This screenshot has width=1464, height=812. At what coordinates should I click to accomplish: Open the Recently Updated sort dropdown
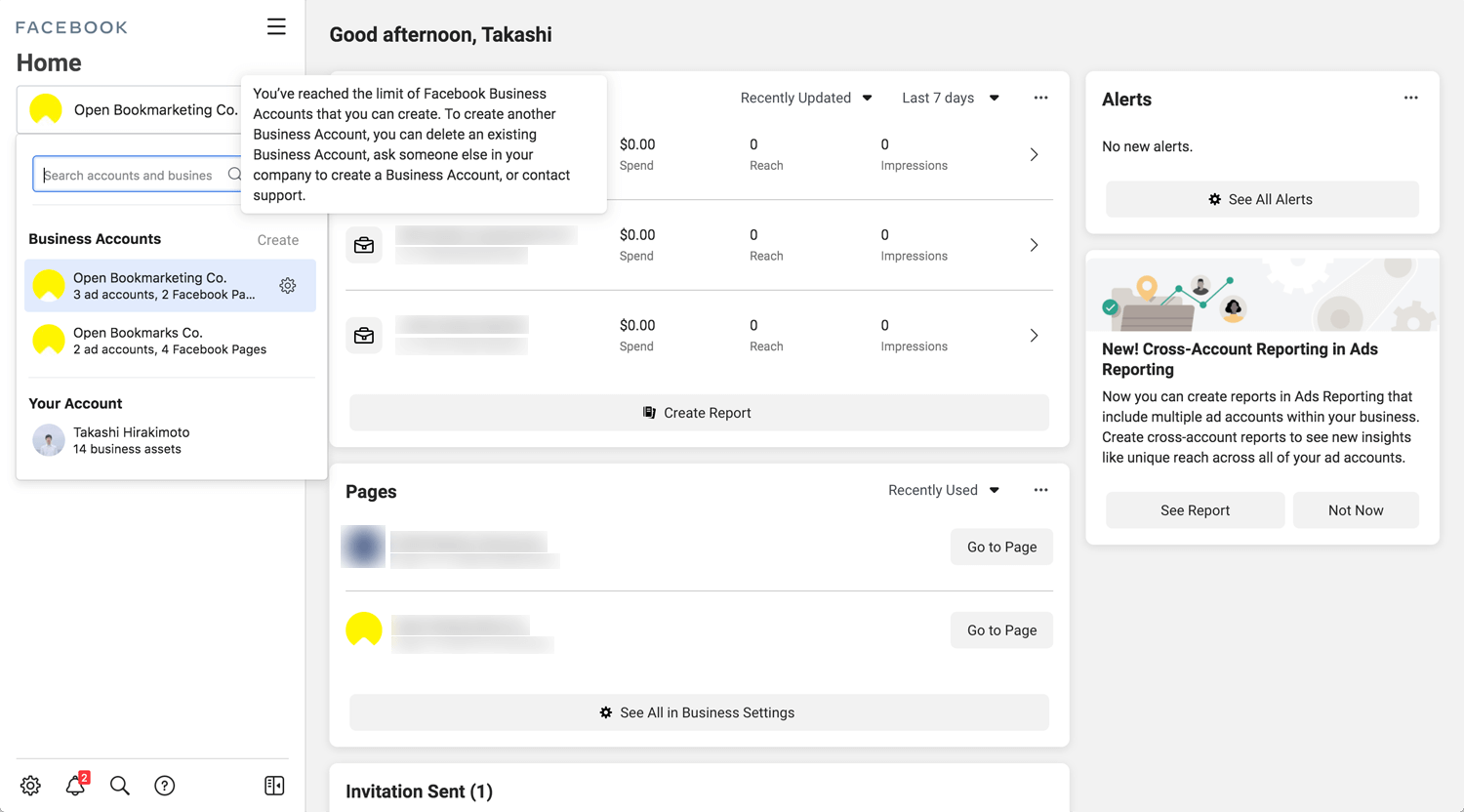806,98
